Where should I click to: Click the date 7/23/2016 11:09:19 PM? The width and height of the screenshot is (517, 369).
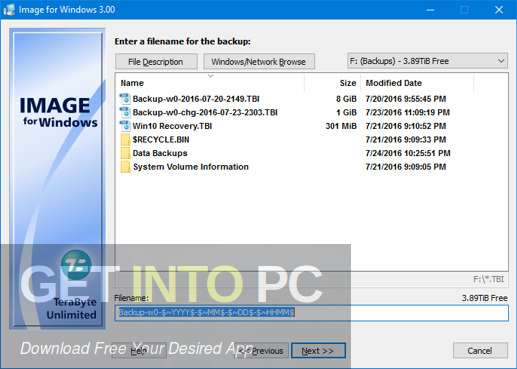[x=408, y=113]
